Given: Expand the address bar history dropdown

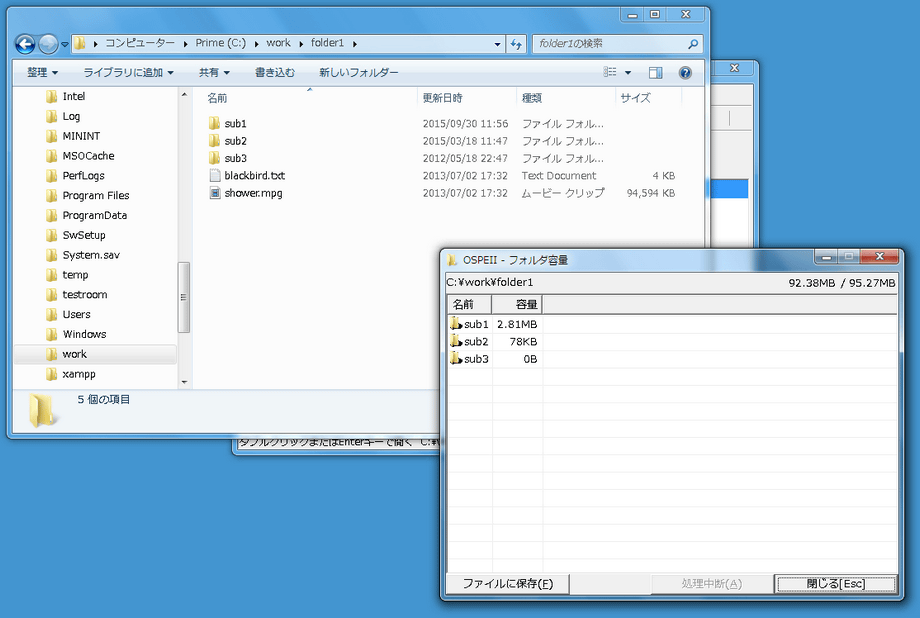Looking at the screenshot, I should pyautogui.click(x=498, y=44).
